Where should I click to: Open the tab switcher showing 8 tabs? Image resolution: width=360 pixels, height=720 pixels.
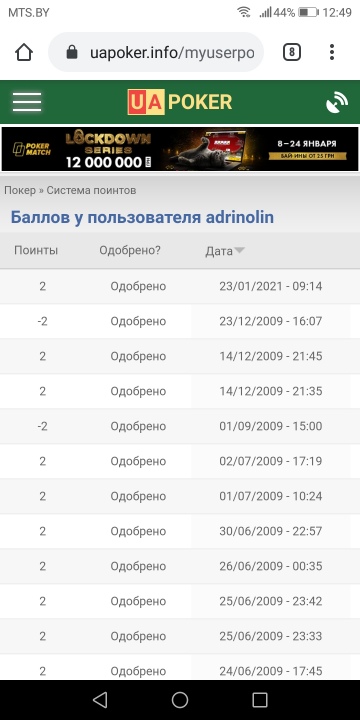pos(292,52)
